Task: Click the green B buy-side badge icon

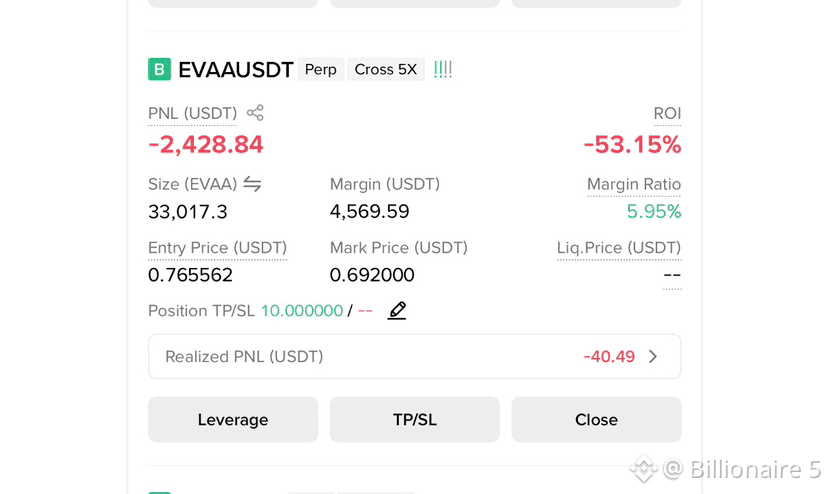Action: tap(159, 69)
